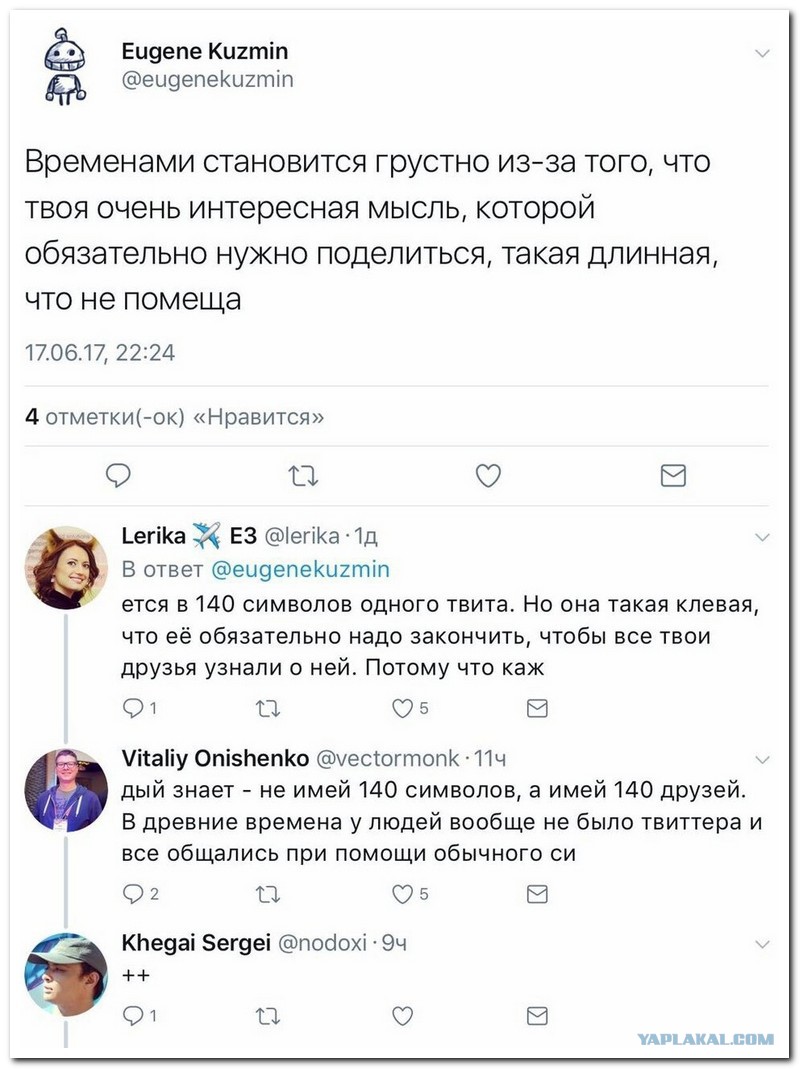Open Lerika's profile picture
Screen dimensions: 800x1069
pos(66,567)
